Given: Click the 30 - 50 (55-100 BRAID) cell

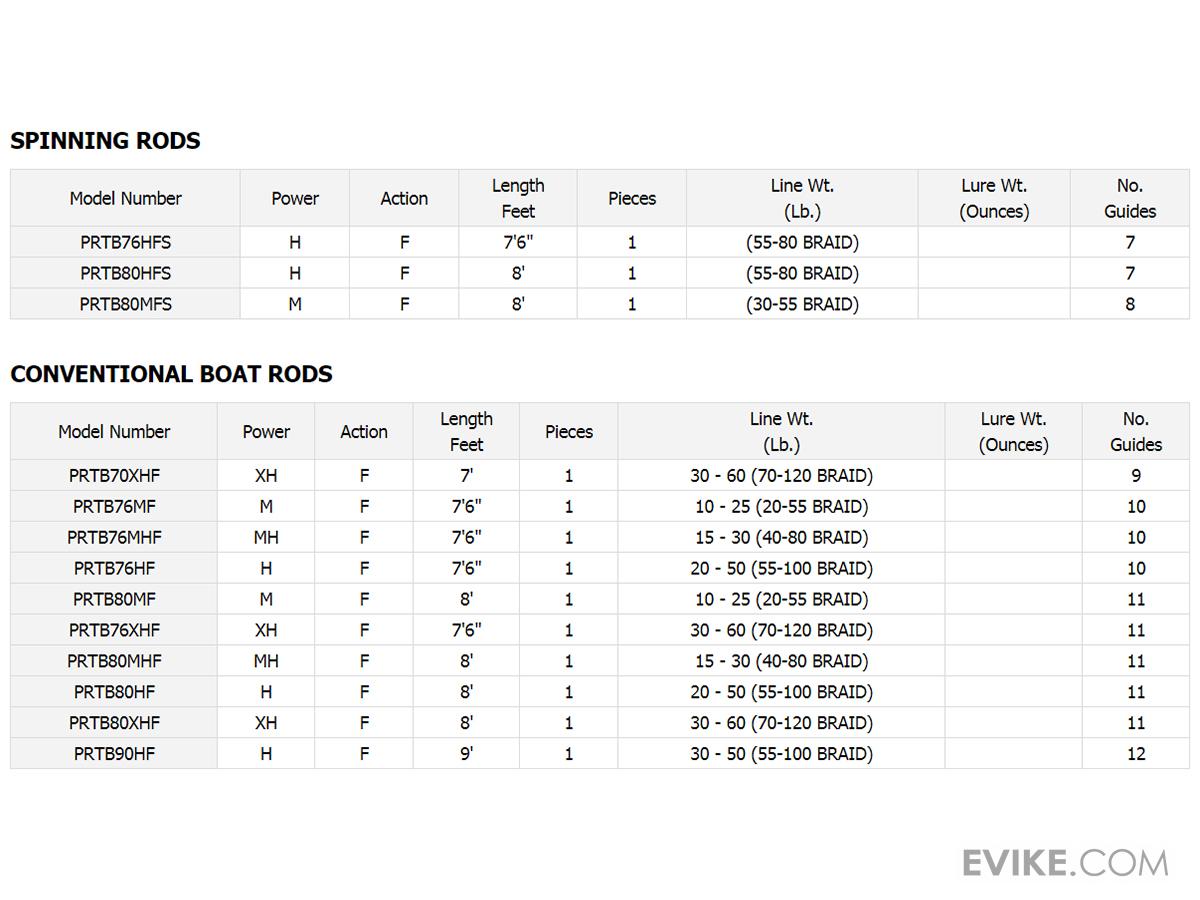Looking at the screenshot, I should 781,754.
